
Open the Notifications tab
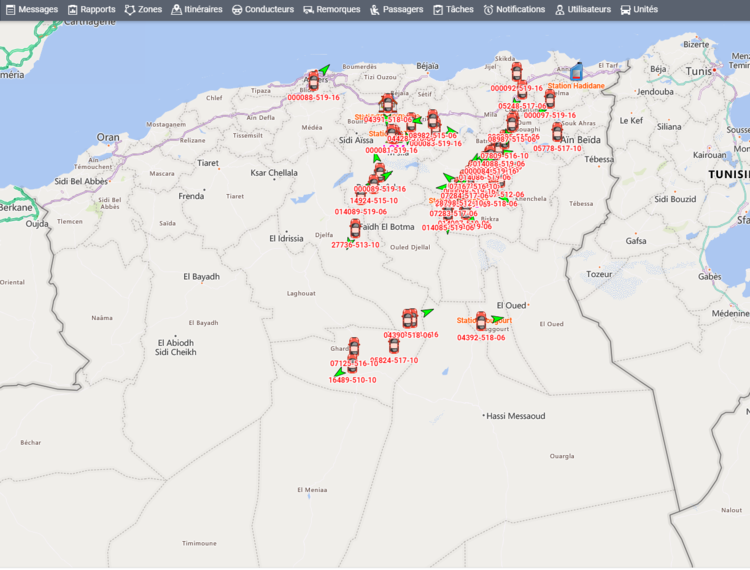coord(514,10)
